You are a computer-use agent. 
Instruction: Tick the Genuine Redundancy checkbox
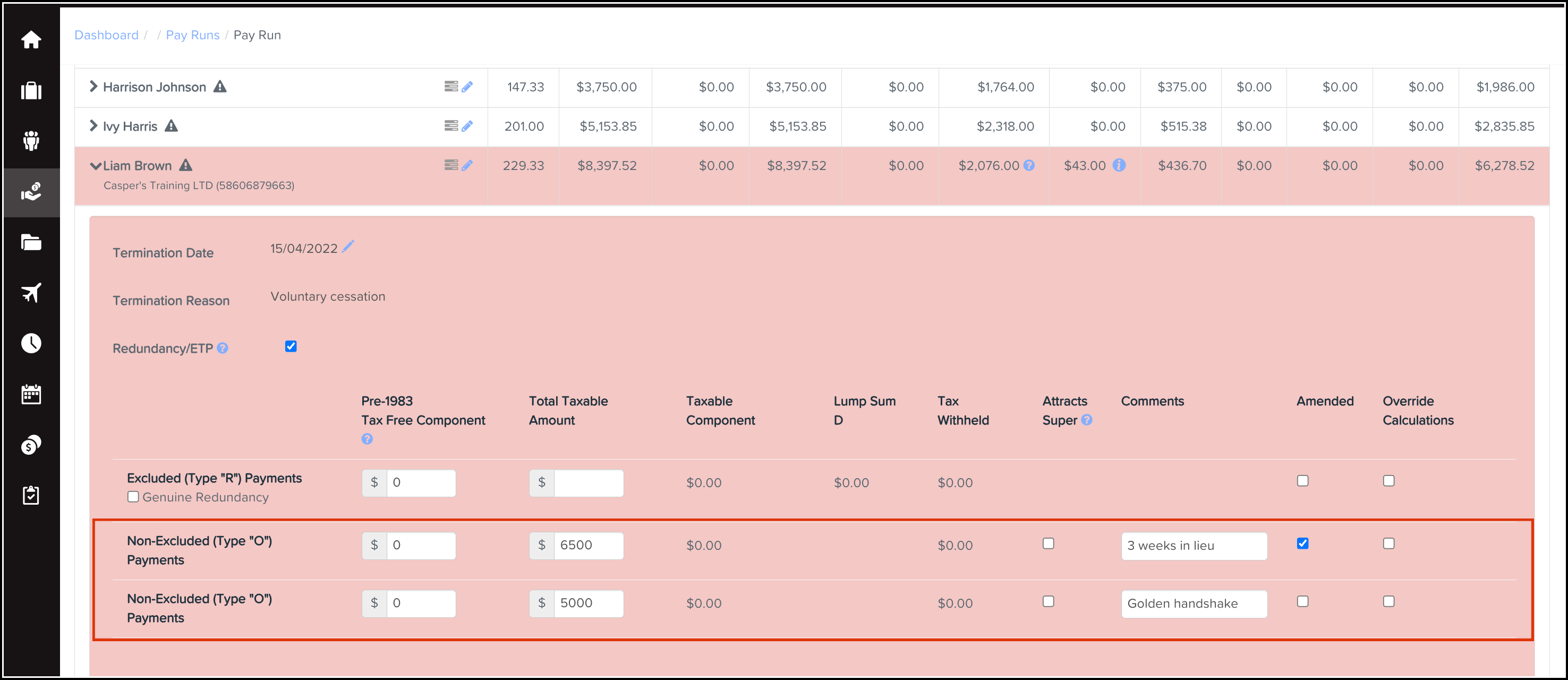point(133,497)
